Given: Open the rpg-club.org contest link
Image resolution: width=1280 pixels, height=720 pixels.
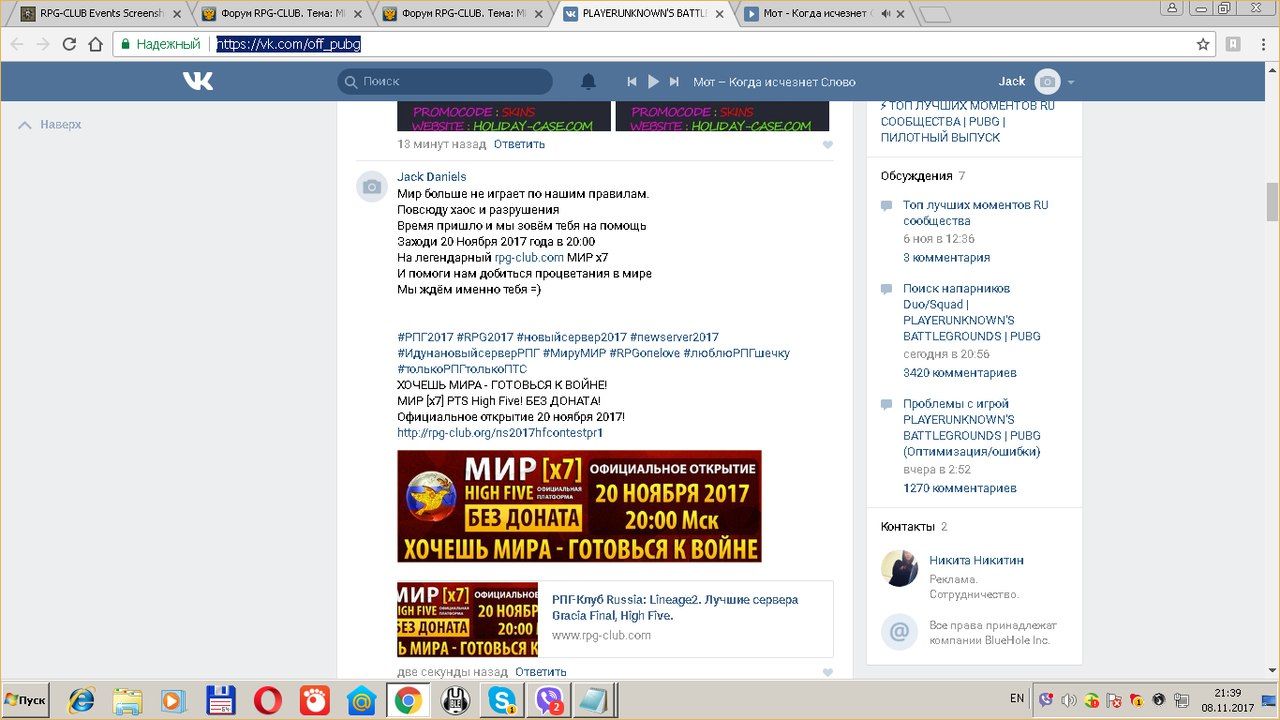Looking at the screenshot, I should click(499, 433).
